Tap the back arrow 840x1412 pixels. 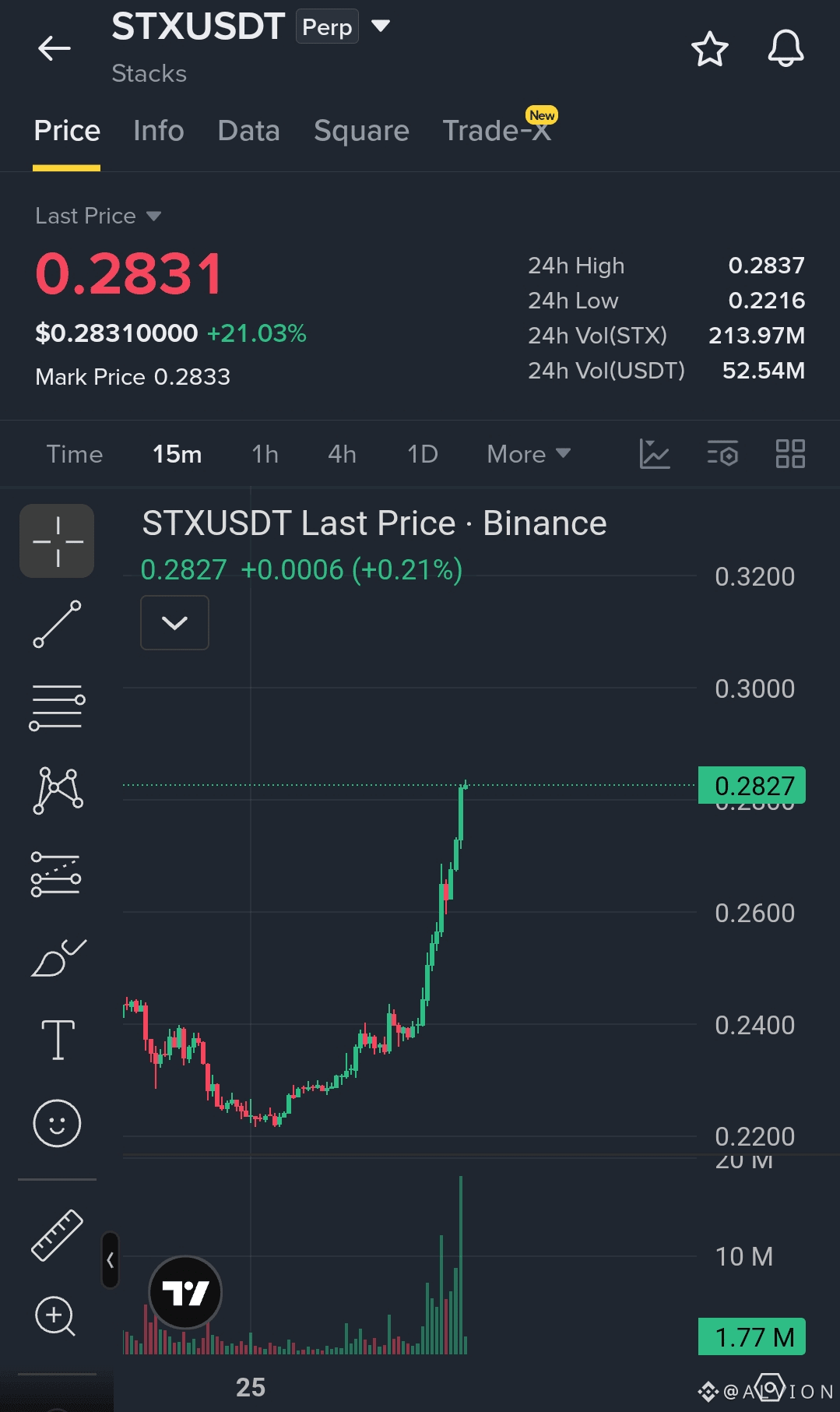coord(54,48)
